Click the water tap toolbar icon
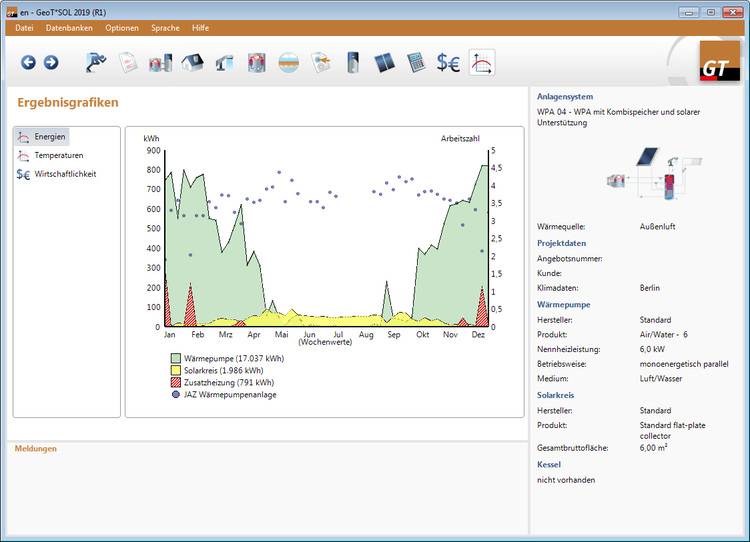Screen dimensions: 750x542 pos(223,63)
